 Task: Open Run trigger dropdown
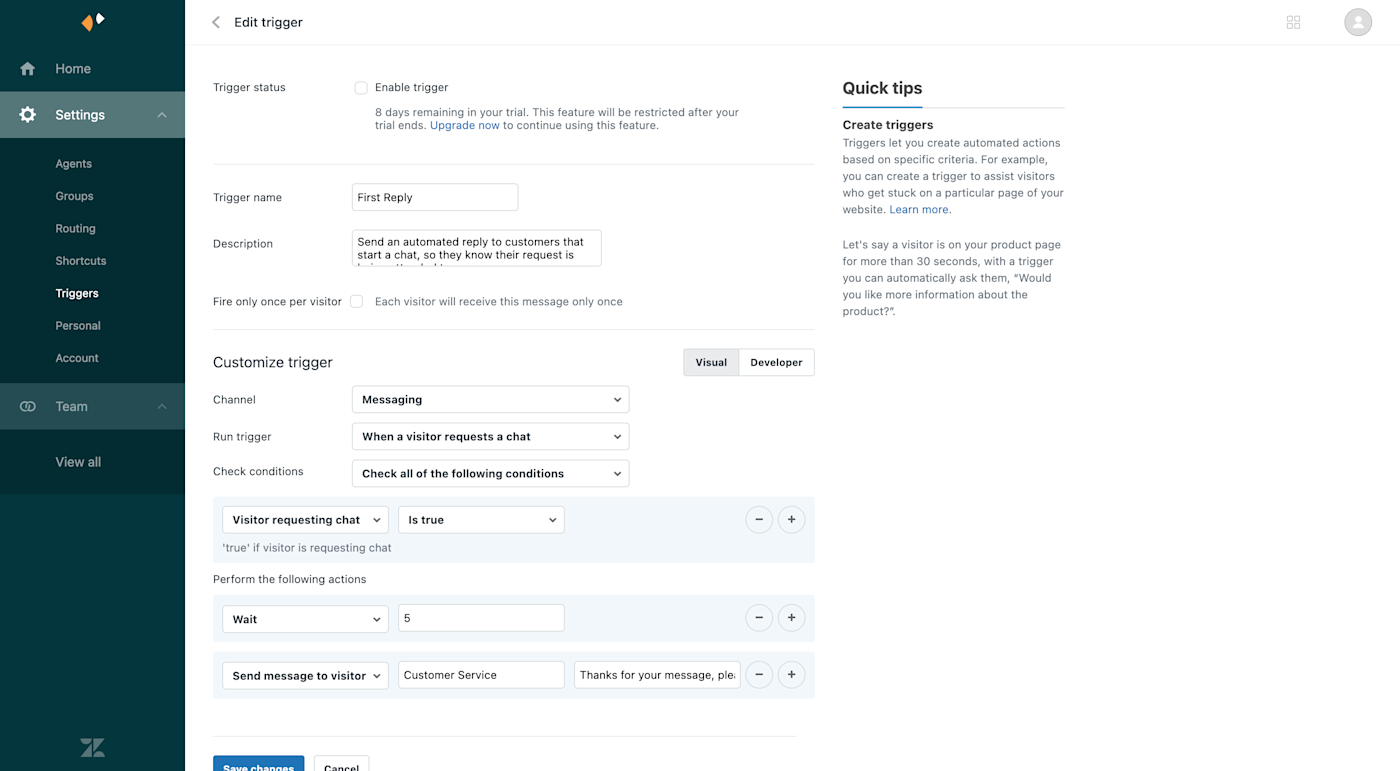490,437
